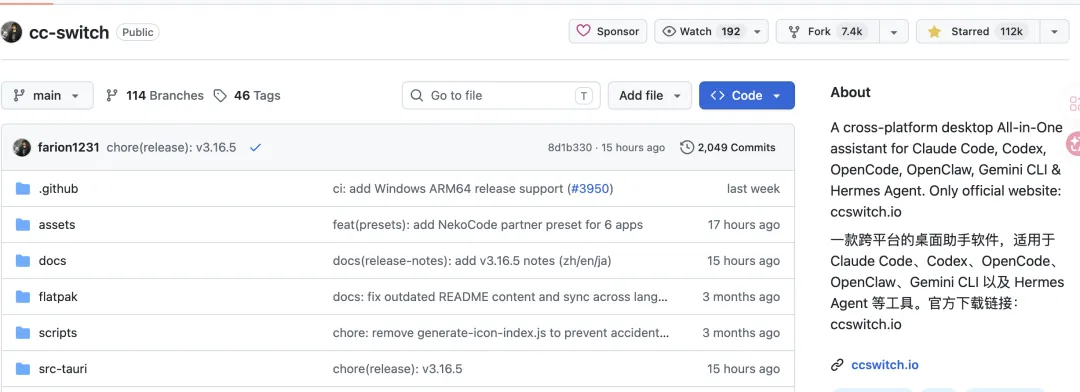Viewport: 1080px width, 392px height.
Task: Click the commit status checkmark icon
Action: click(x=256, y=147)
